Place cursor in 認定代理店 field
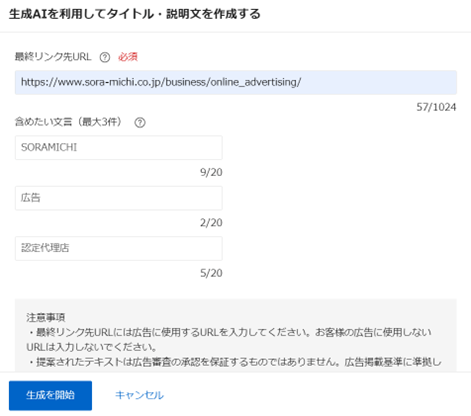The height and width of the screenshot is (416, 471). tap(119, 248)
